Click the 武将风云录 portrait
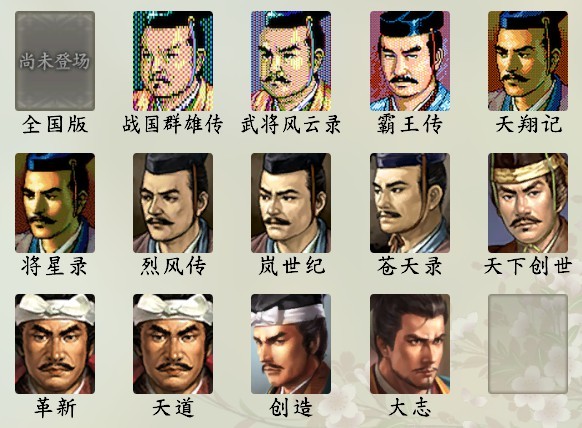 point(291,61)
